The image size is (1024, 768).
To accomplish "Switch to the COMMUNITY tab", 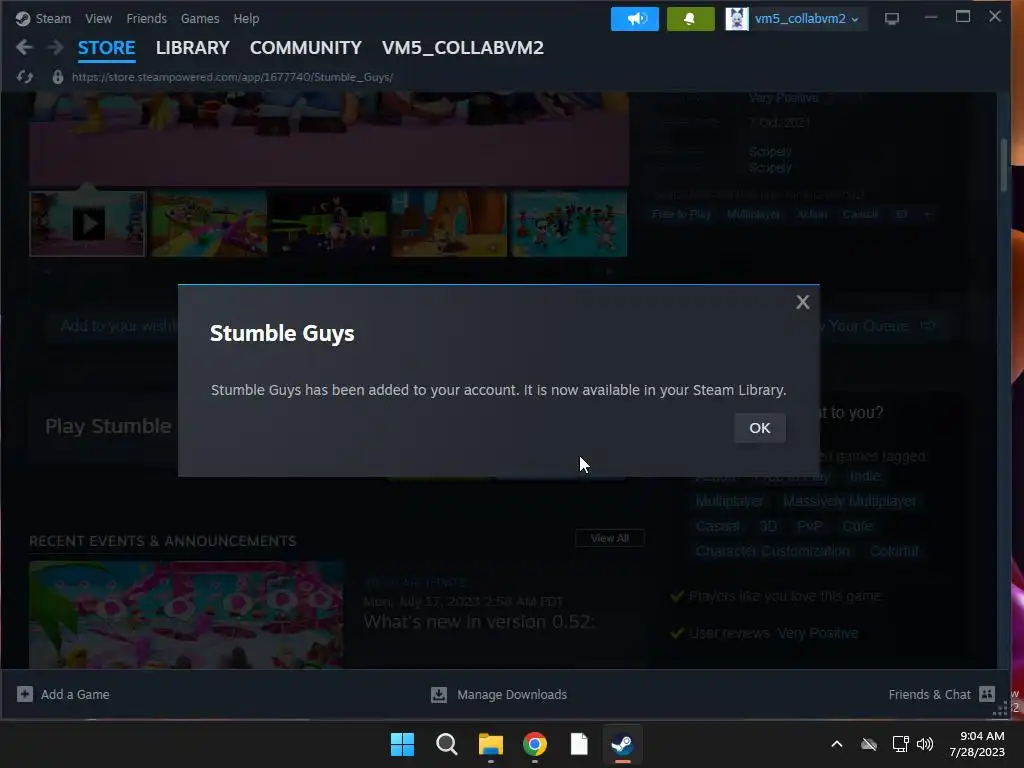I will click(x=306, y=48).
